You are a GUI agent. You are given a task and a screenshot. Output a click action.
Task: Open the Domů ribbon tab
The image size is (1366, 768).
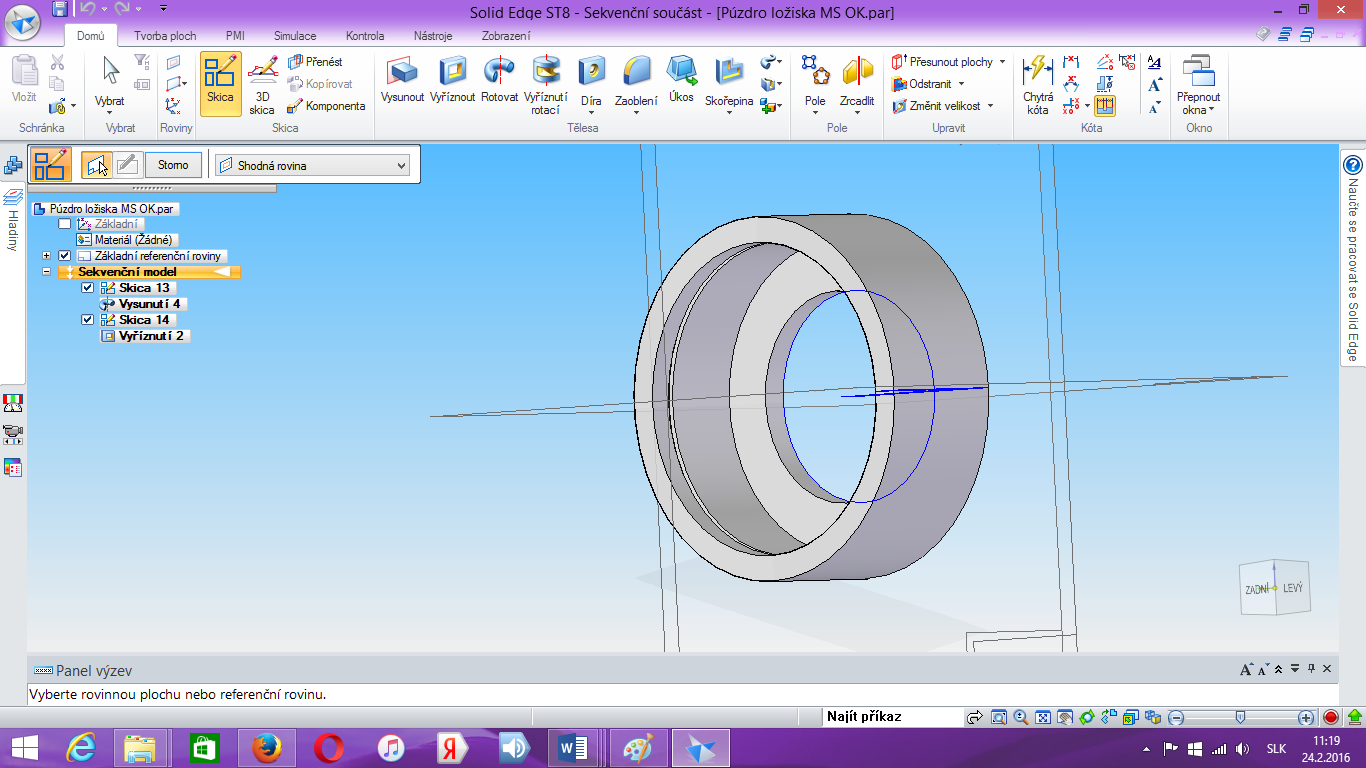pyautogui.click(x=91, y=36)
